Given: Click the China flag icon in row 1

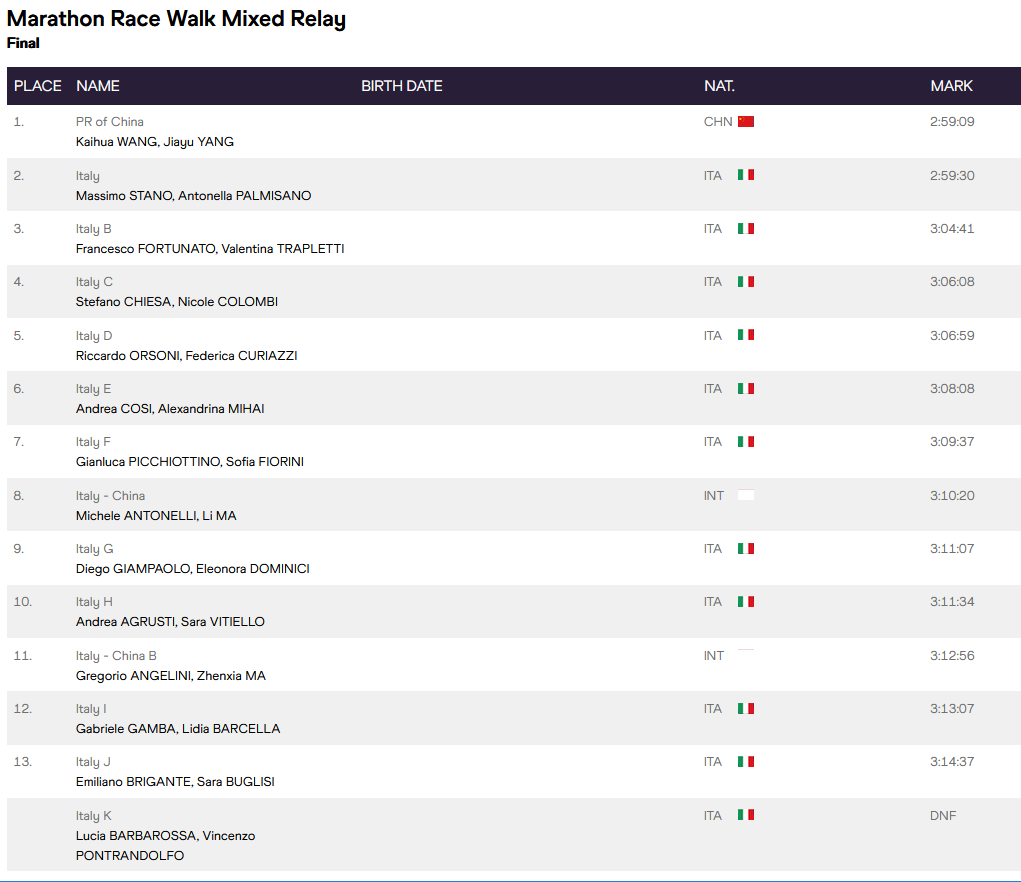Looking at the screenshot, I should [746, 122].
